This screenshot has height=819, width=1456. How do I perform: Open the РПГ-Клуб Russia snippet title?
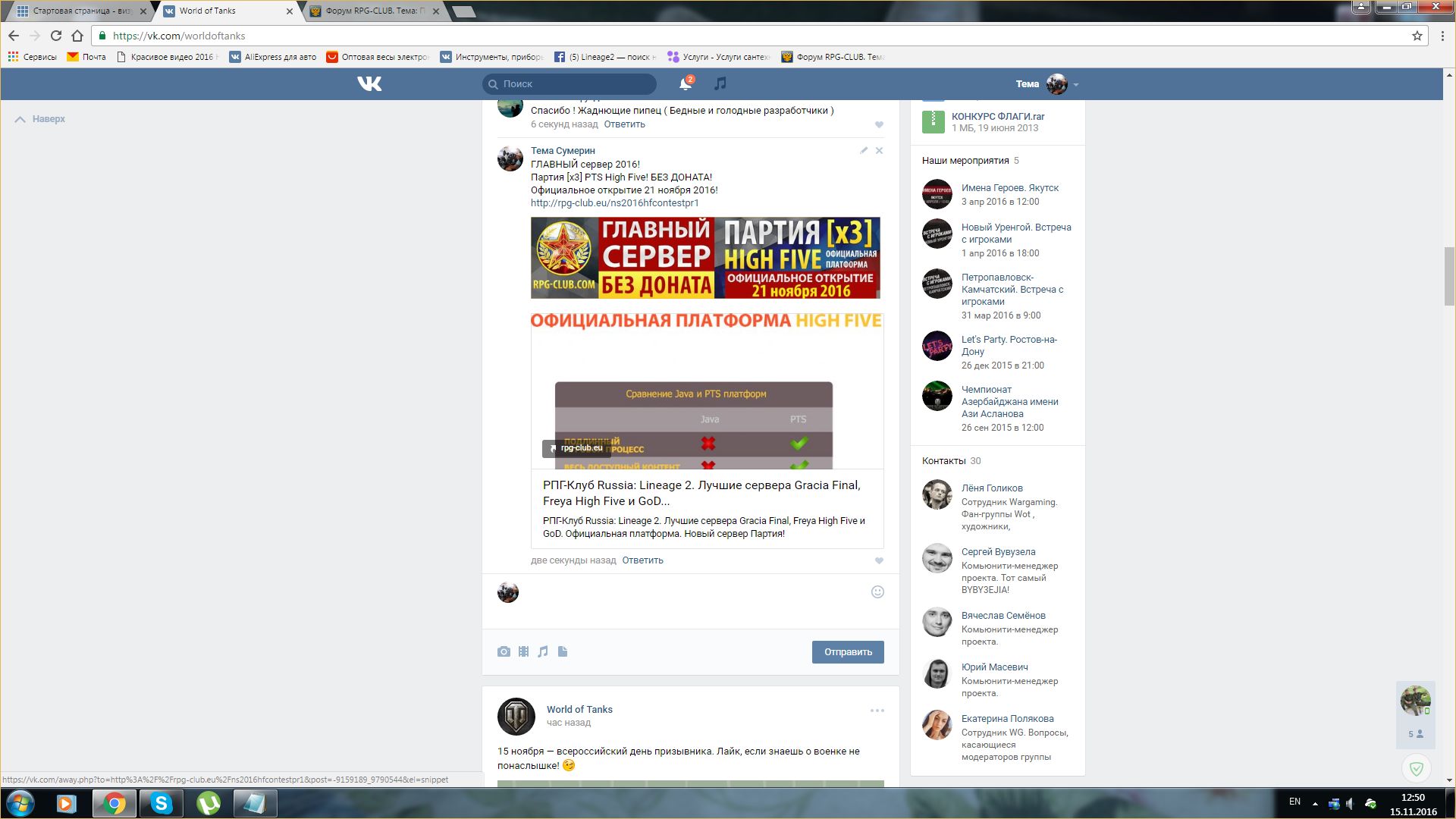coord(701,493)
